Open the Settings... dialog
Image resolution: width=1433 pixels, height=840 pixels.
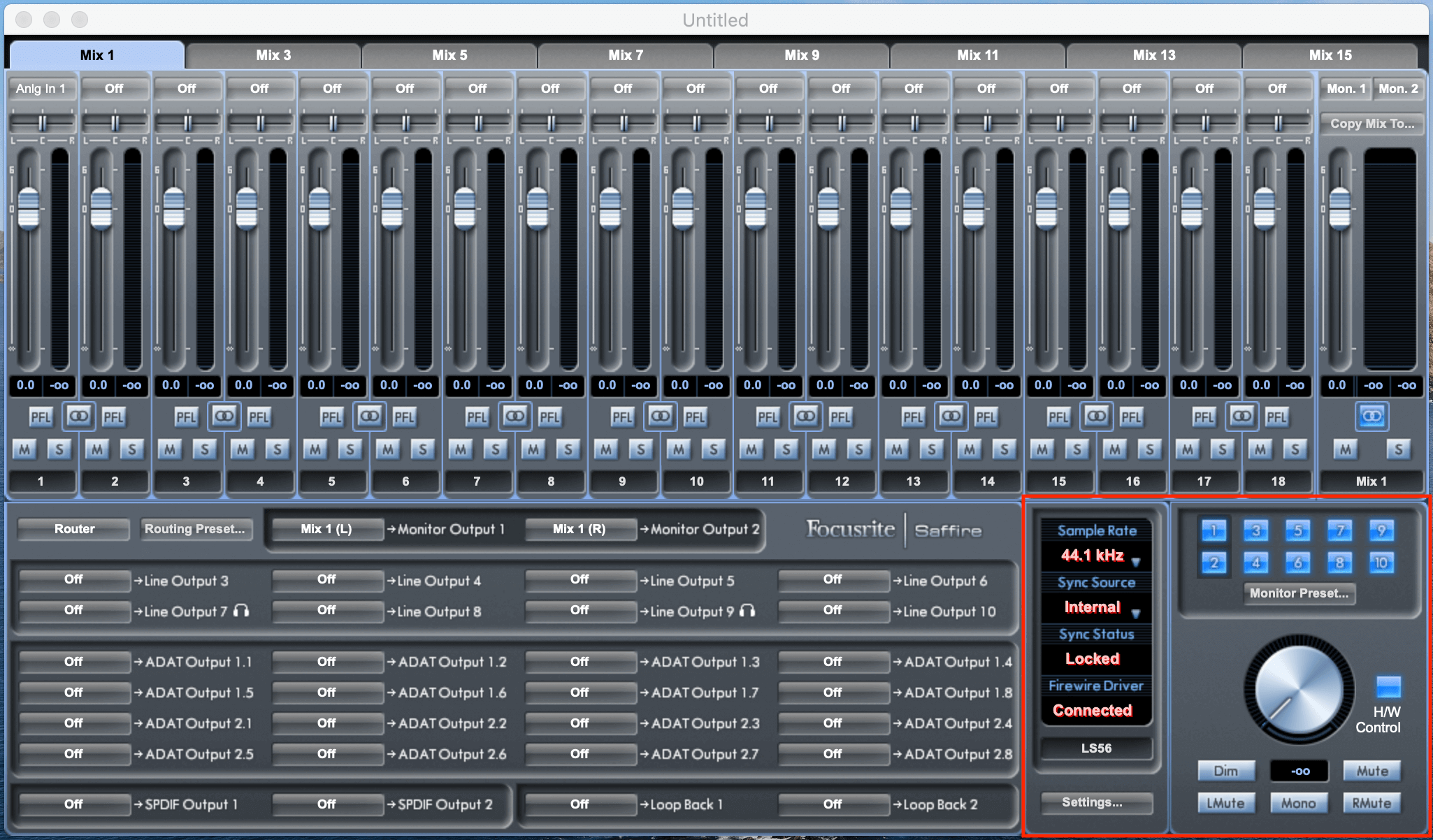coord(1095,802)
